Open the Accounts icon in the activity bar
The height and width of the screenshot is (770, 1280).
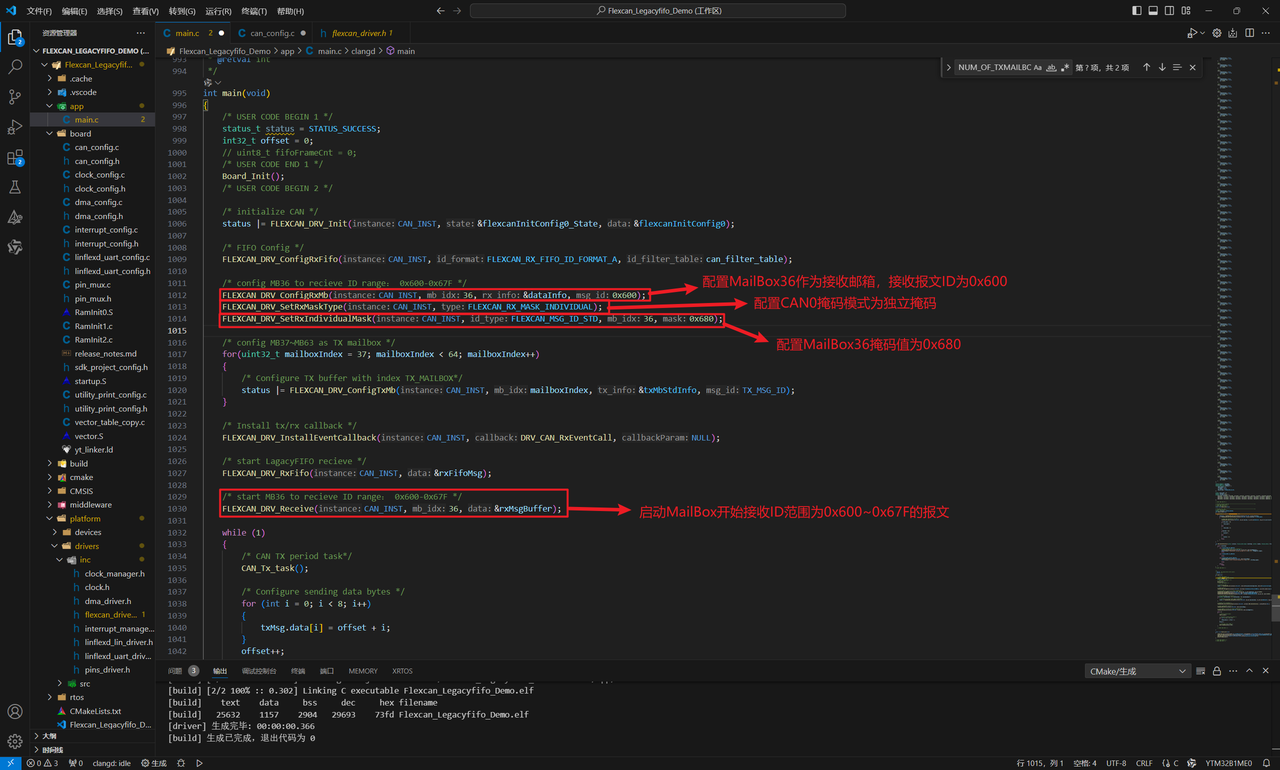(15, 712)
